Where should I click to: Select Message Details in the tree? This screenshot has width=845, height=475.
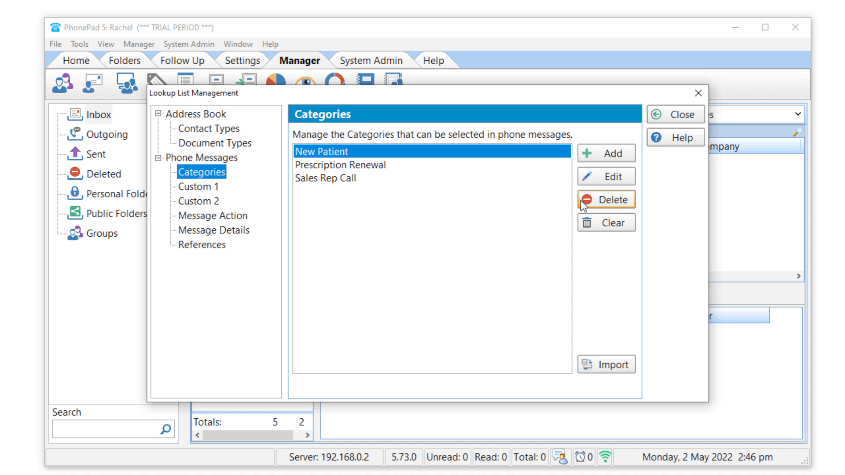214,230
